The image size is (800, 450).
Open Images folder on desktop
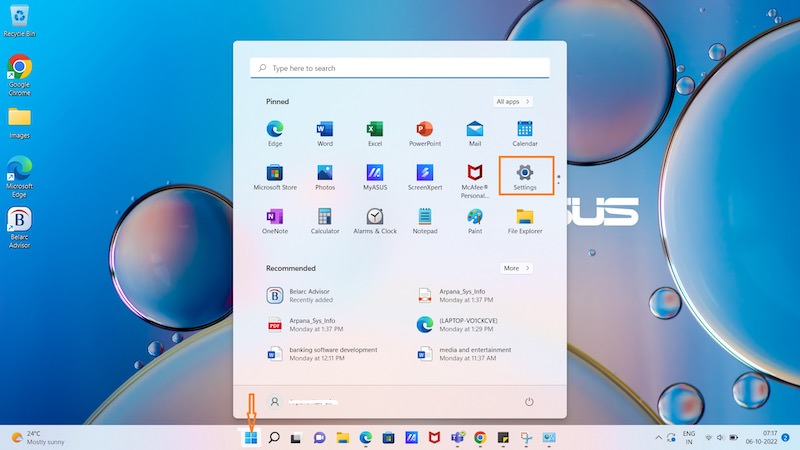pos(19,123)
